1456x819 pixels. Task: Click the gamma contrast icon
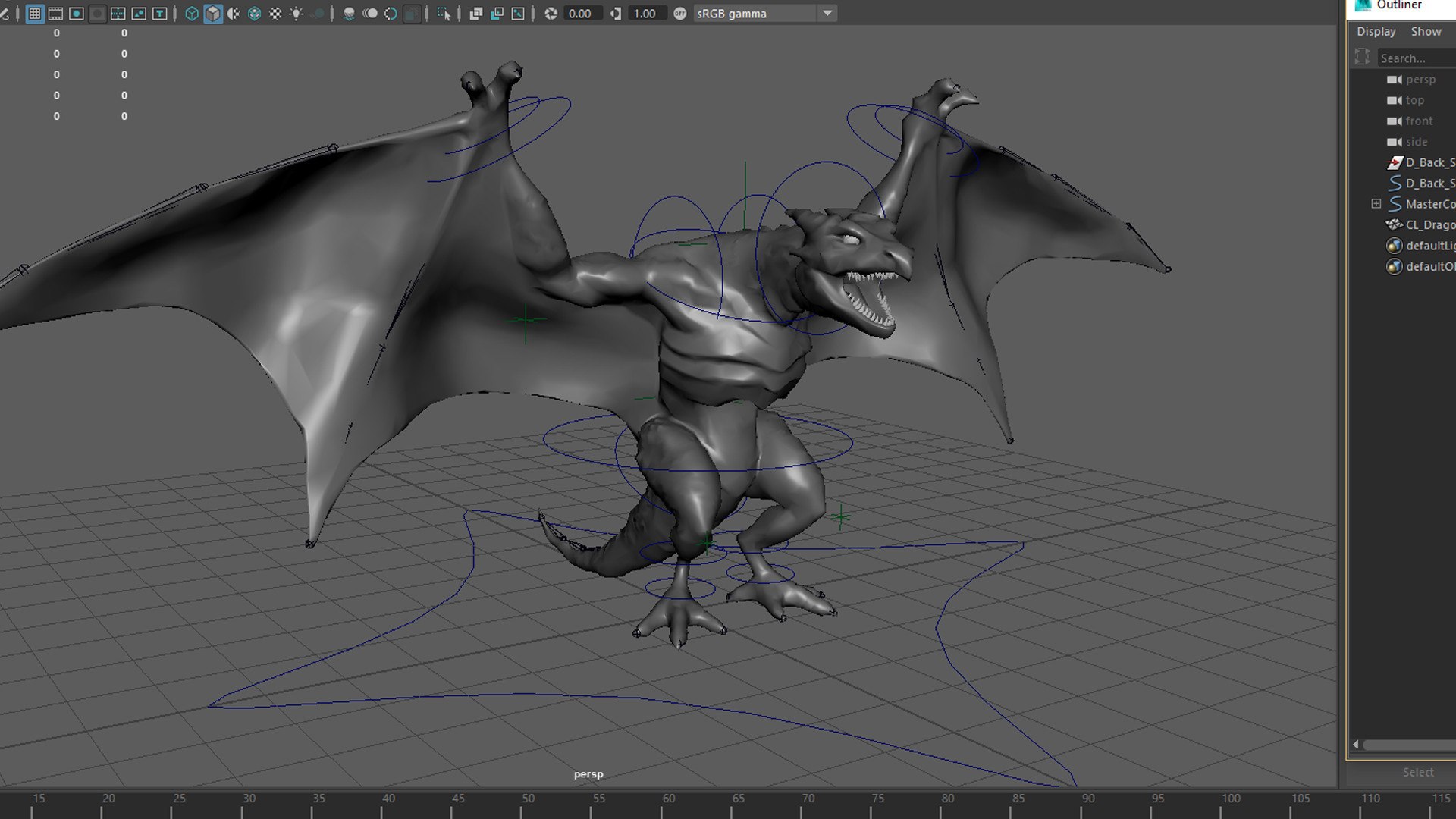pyautogui.click(x=616, y=14)
